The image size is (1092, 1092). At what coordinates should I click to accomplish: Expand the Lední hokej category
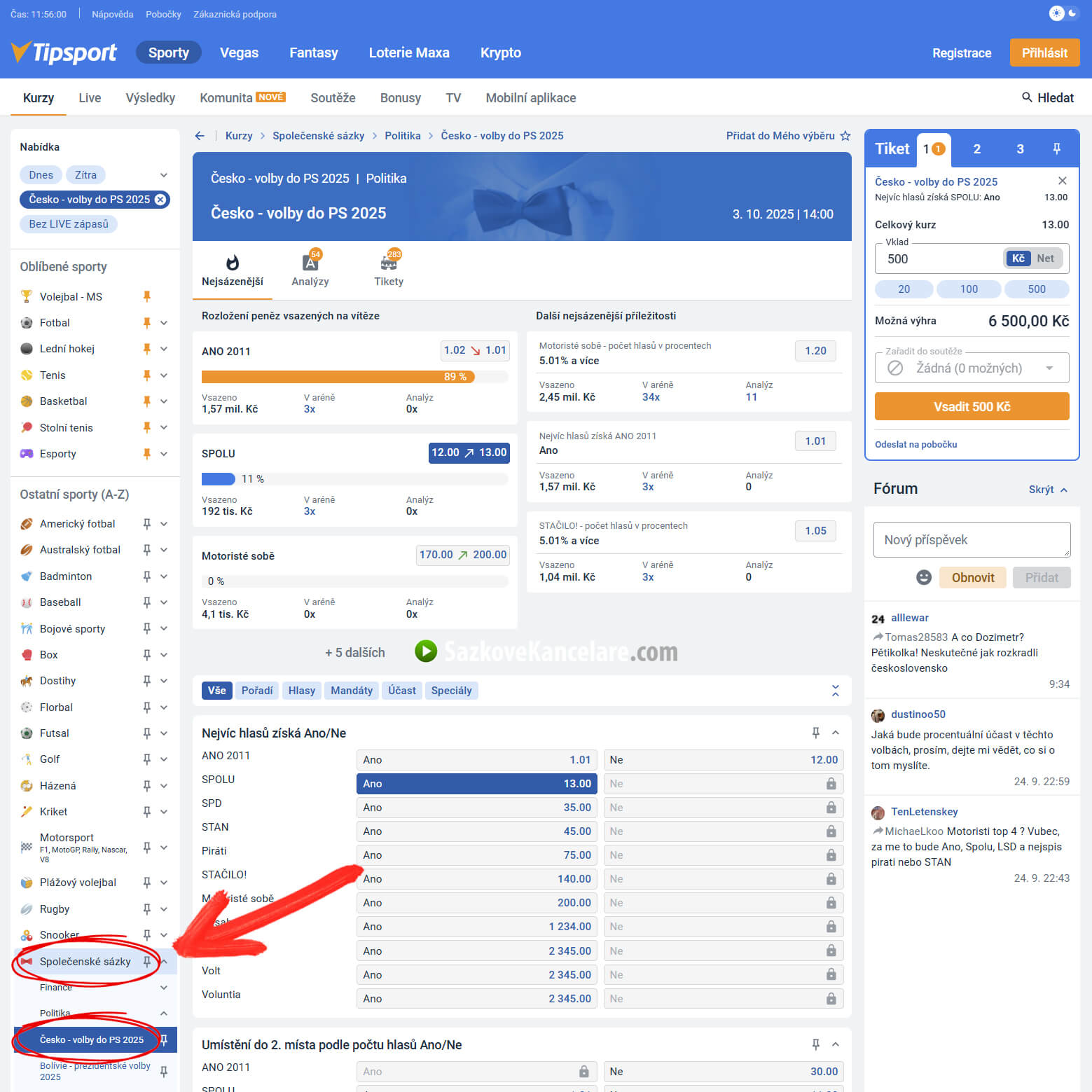tap(164, 349)
